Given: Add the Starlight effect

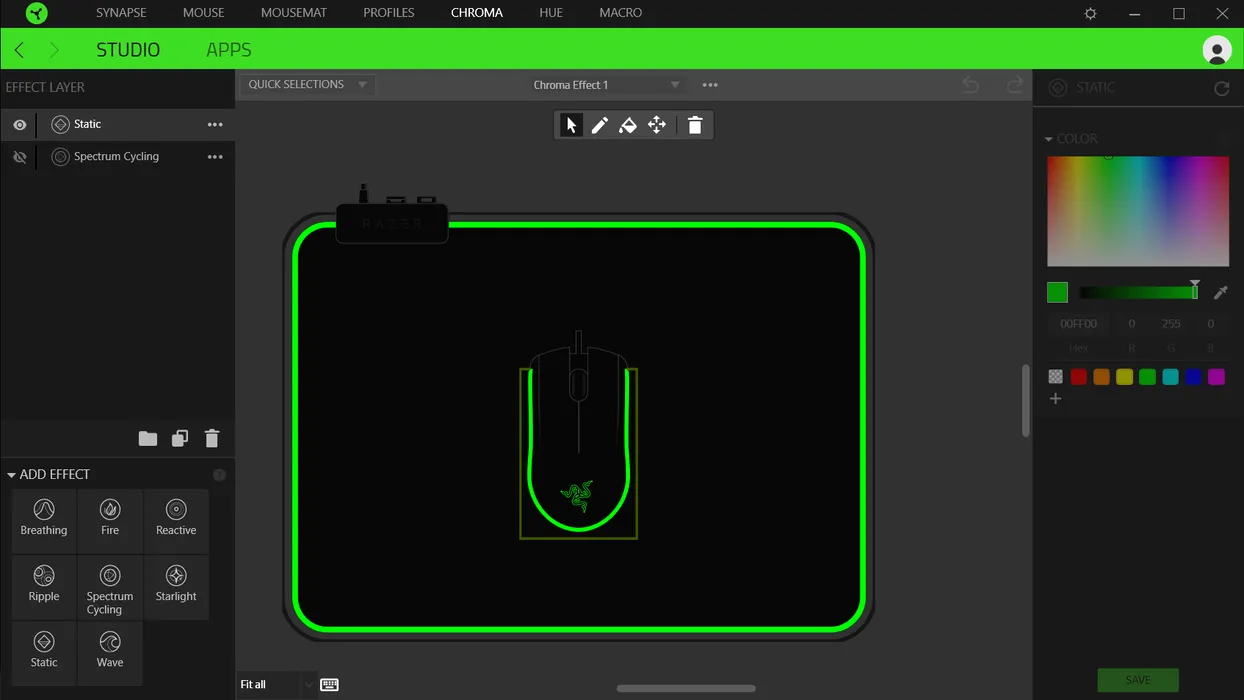Looking at the screenshot, I should 176,587.
